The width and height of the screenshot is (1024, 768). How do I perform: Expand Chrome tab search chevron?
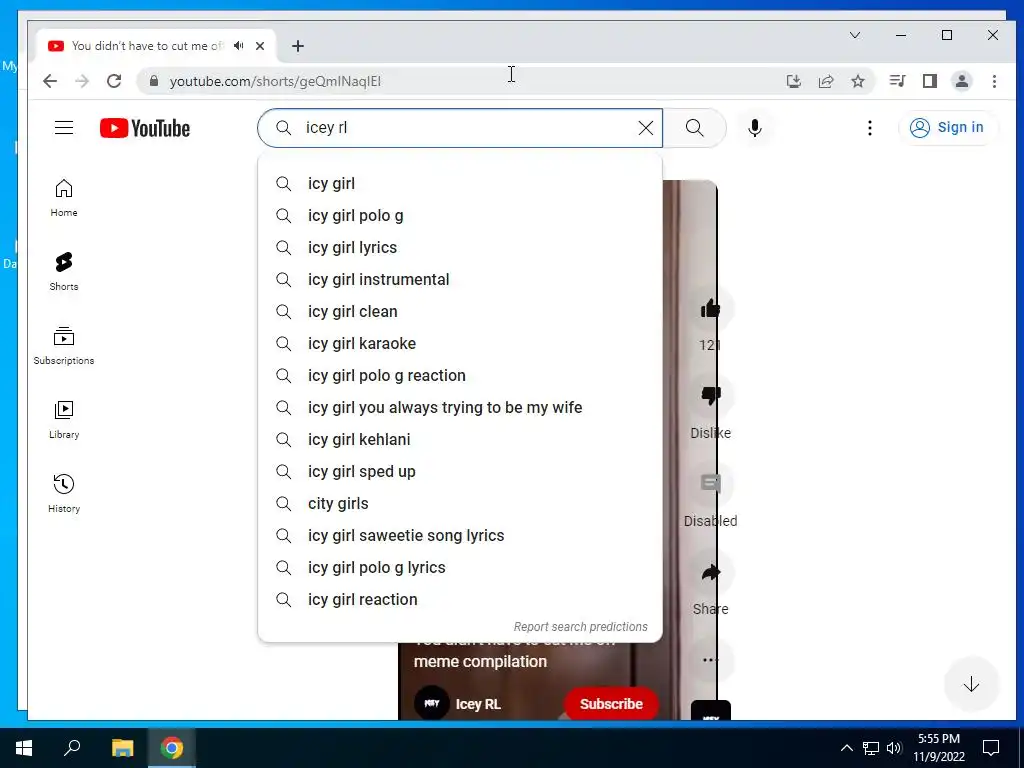point(855,35)
